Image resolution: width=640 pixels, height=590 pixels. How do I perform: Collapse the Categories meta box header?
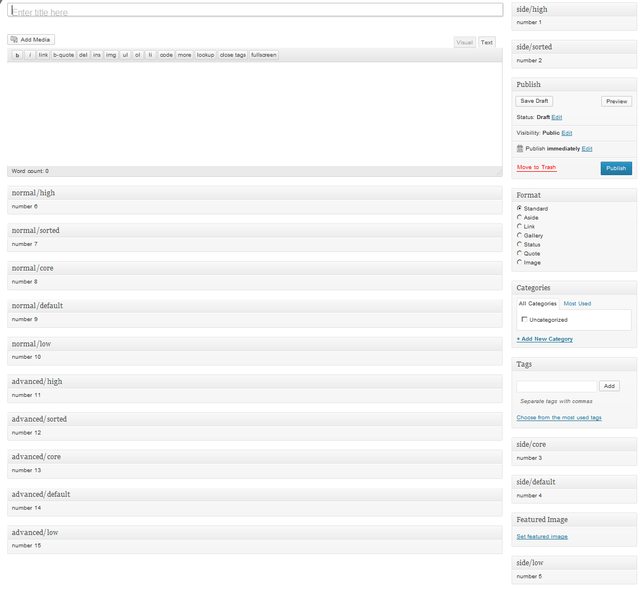[x=574, y=288]
